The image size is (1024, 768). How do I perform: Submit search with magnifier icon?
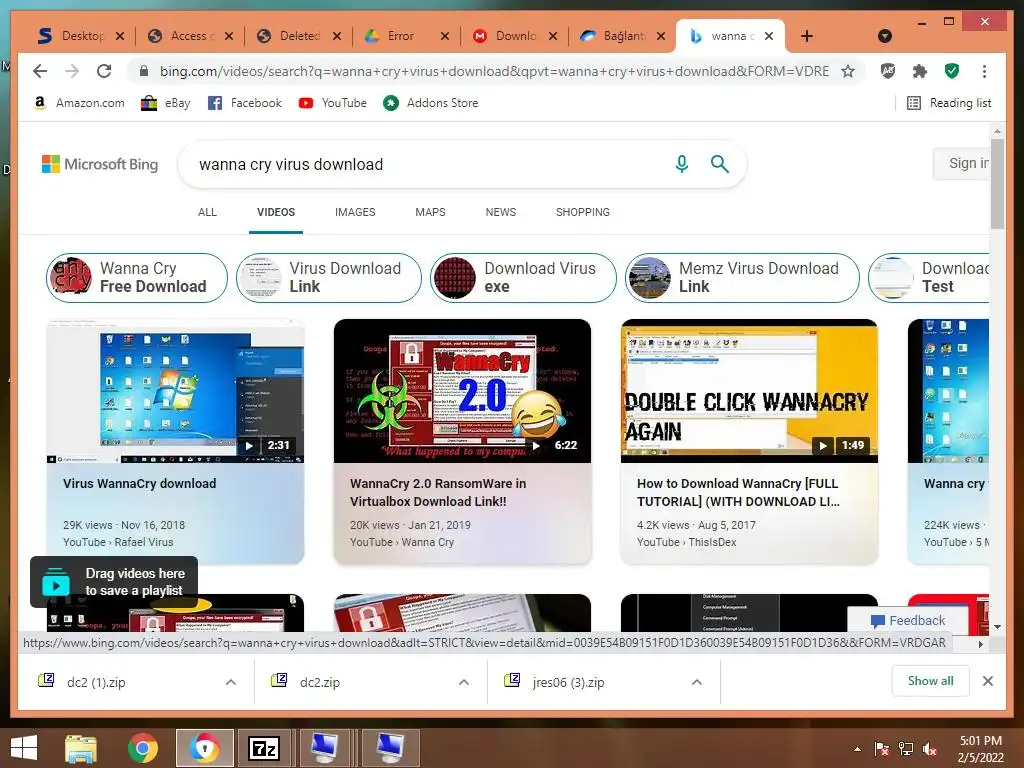point(720,164)
